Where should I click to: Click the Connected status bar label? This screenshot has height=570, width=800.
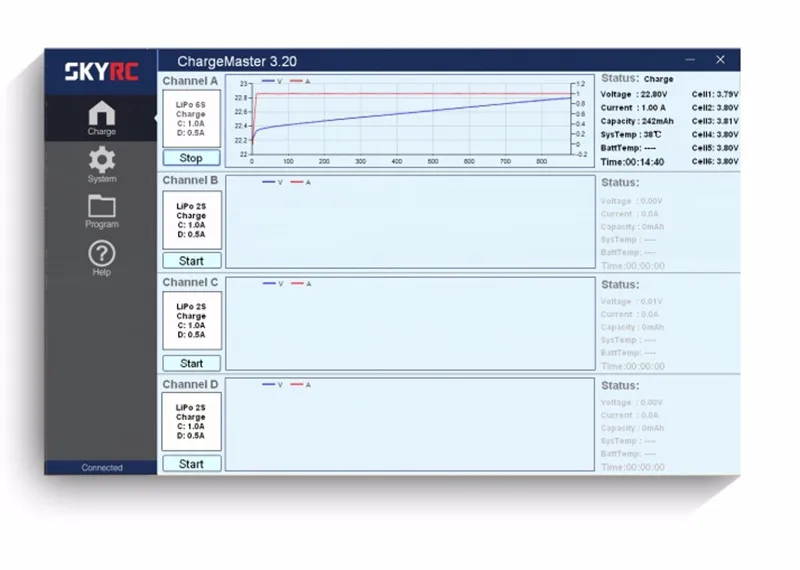(x=102, y=467)
